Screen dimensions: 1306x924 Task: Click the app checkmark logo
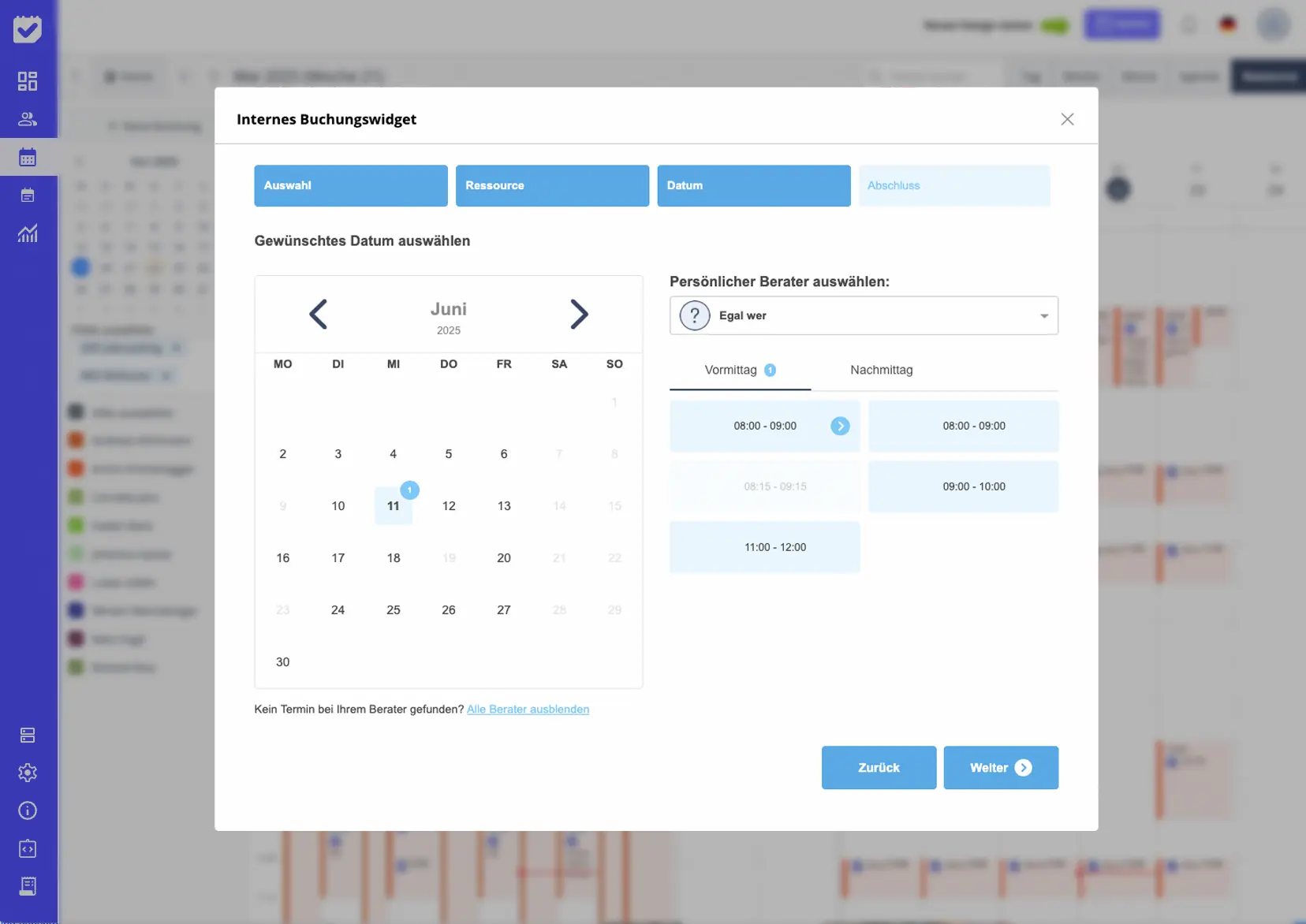pos(28,29)
